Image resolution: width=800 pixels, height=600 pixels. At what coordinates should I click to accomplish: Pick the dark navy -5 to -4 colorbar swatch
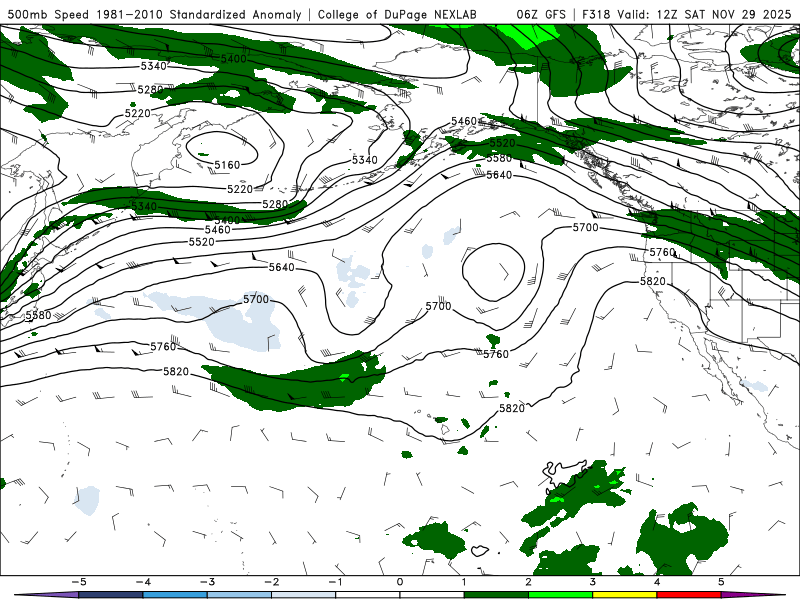[110, 595]
